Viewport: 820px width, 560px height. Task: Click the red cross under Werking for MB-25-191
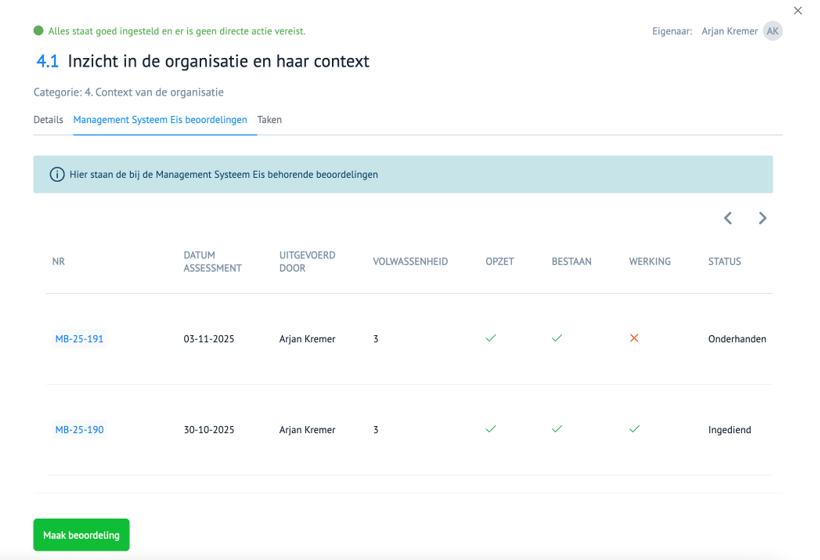click(x=634, y=338)
